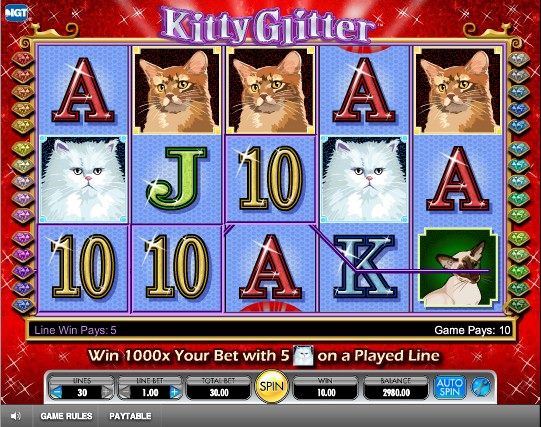
Task: Open the wrench settings icon
Action: (481, 386)
